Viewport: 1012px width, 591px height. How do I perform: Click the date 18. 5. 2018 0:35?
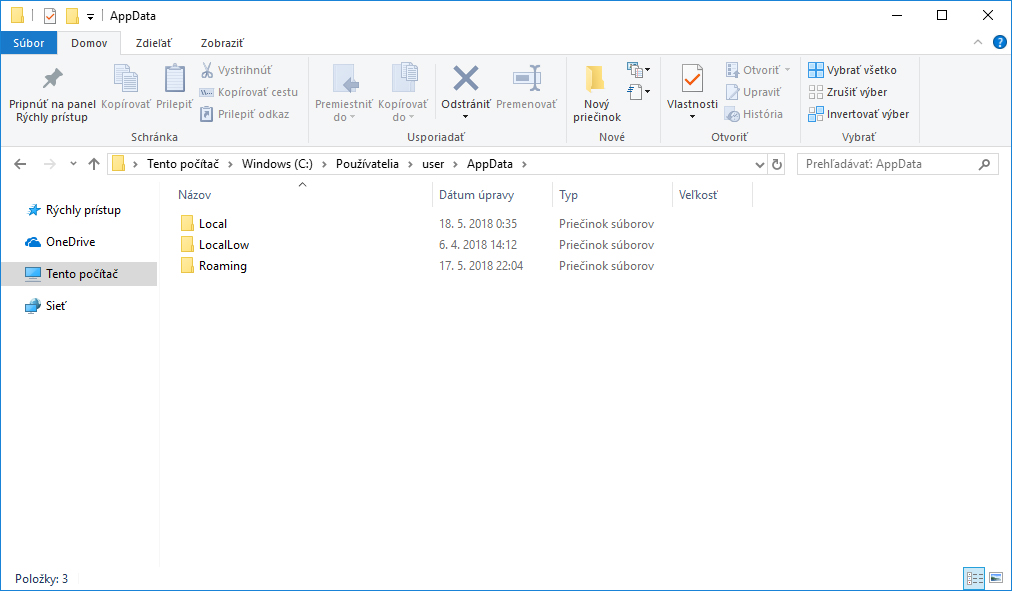tap(478, 224)
